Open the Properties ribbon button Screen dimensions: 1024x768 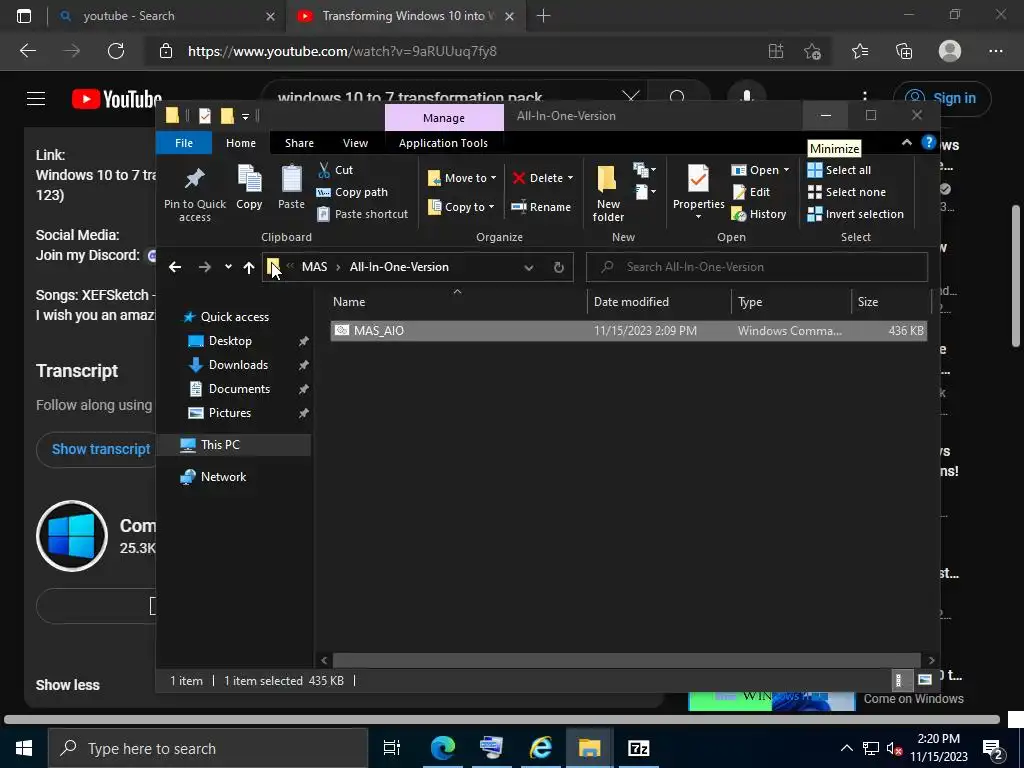point(698,192)
